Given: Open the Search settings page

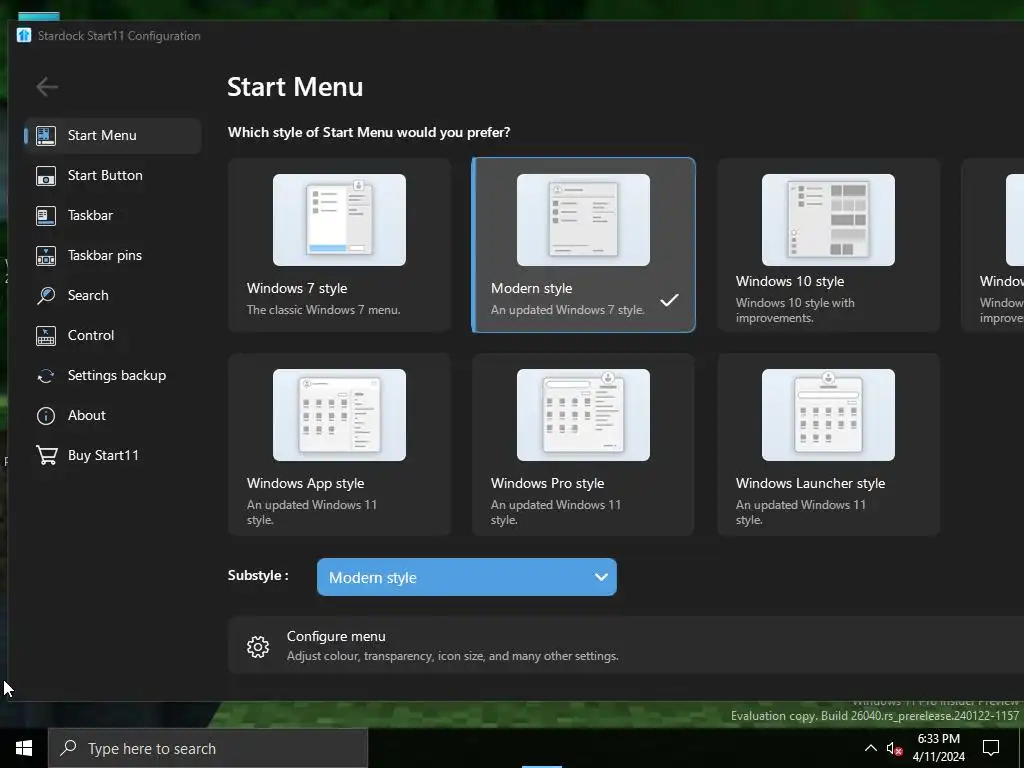Looking at the screenshot, I should 112,295.
